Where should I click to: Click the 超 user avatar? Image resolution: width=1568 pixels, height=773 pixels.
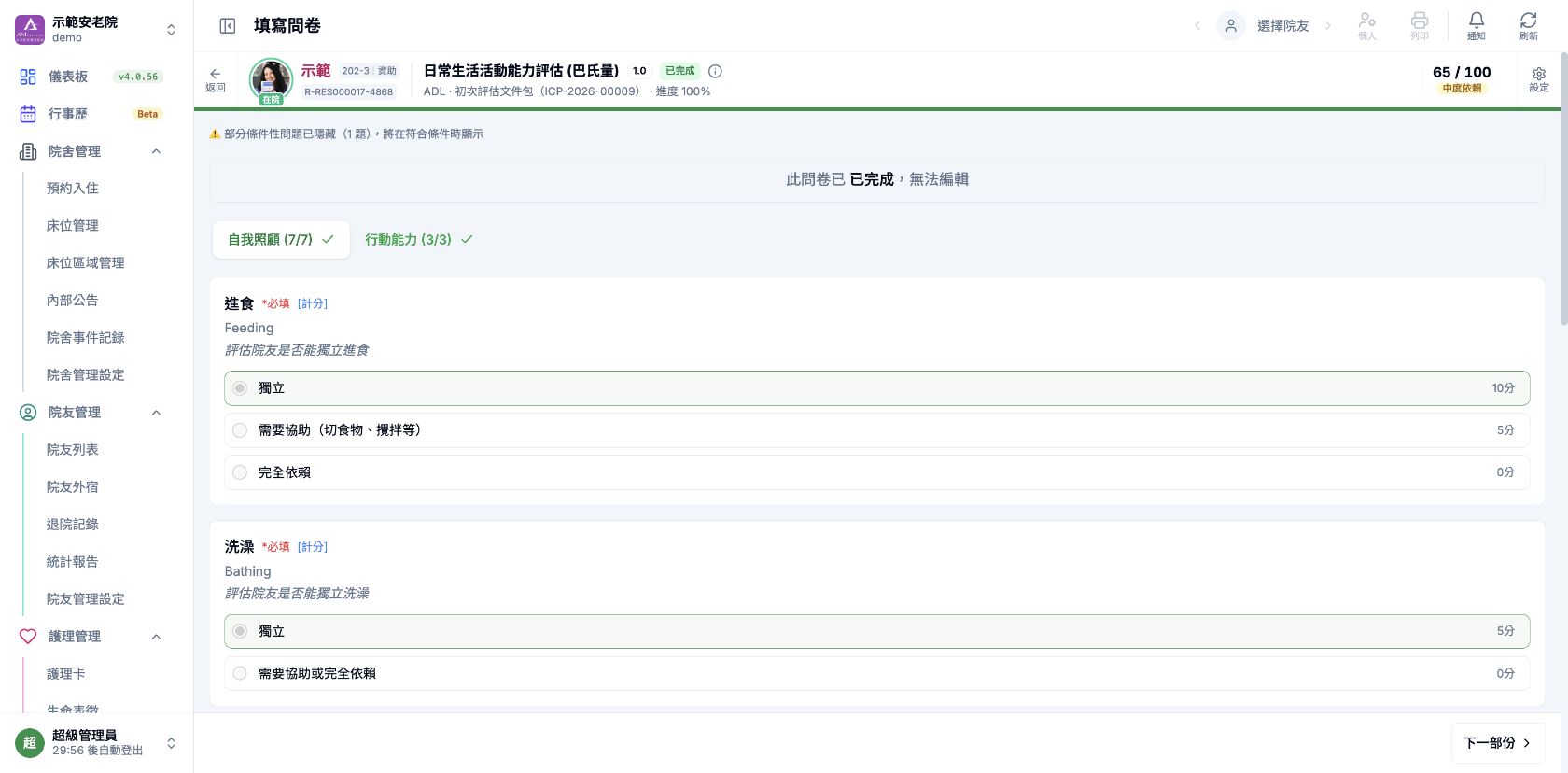point(30,743)
